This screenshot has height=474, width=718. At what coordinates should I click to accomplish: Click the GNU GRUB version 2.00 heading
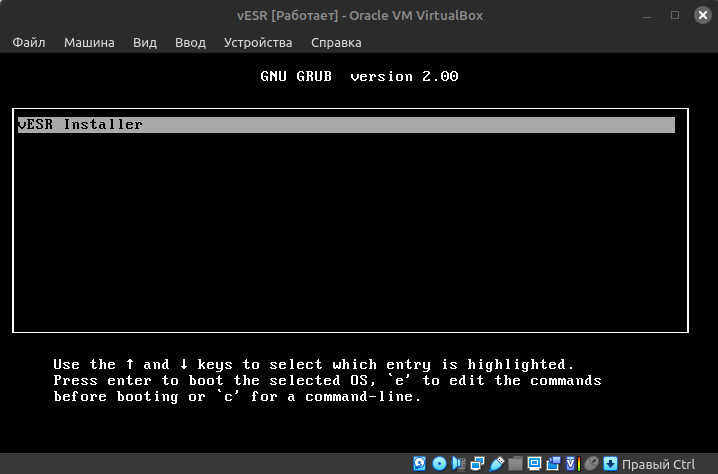pos(359,76)
